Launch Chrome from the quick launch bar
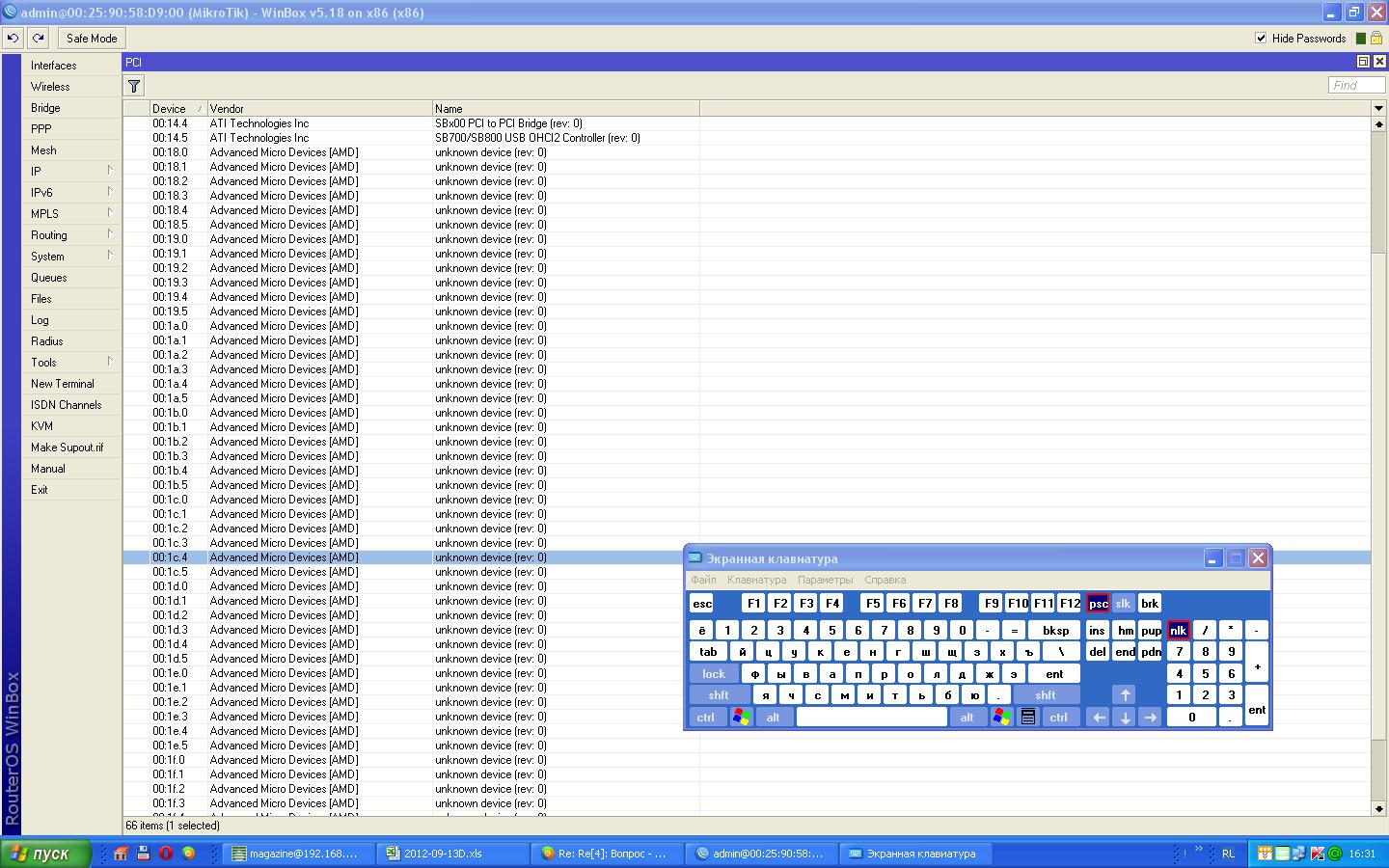The width and height of the screenshot is (1389, 868). (188, 854)
